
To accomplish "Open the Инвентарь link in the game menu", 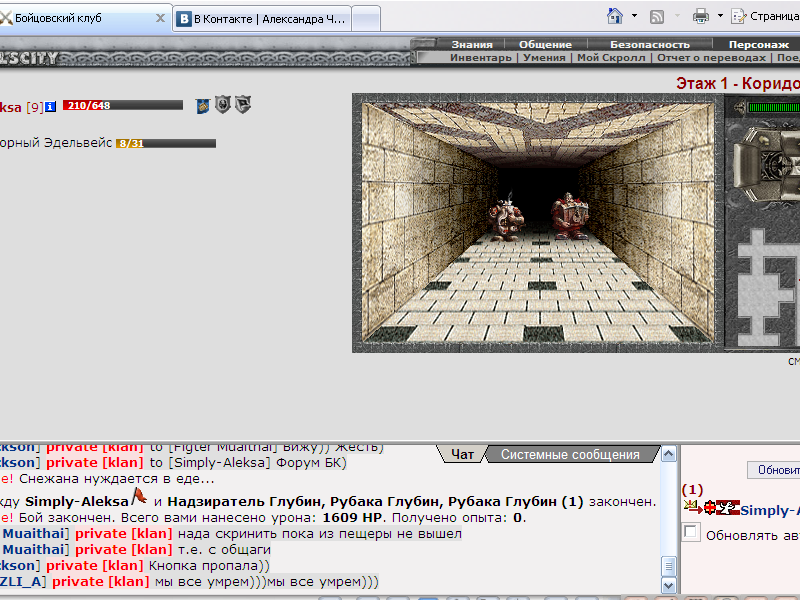I will pos(481,58).
